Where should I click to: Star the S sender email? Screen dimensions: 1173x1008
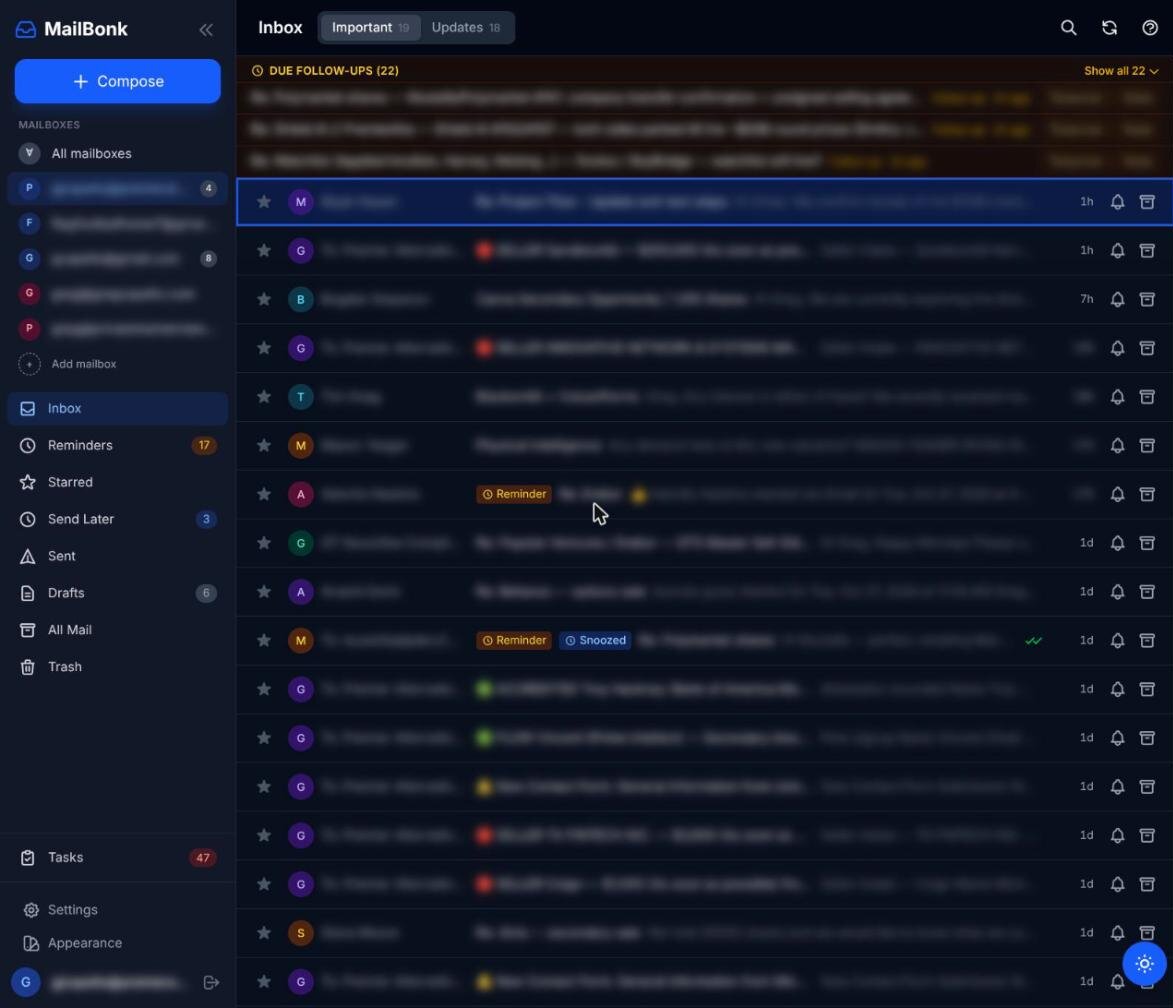click(263, 932)
